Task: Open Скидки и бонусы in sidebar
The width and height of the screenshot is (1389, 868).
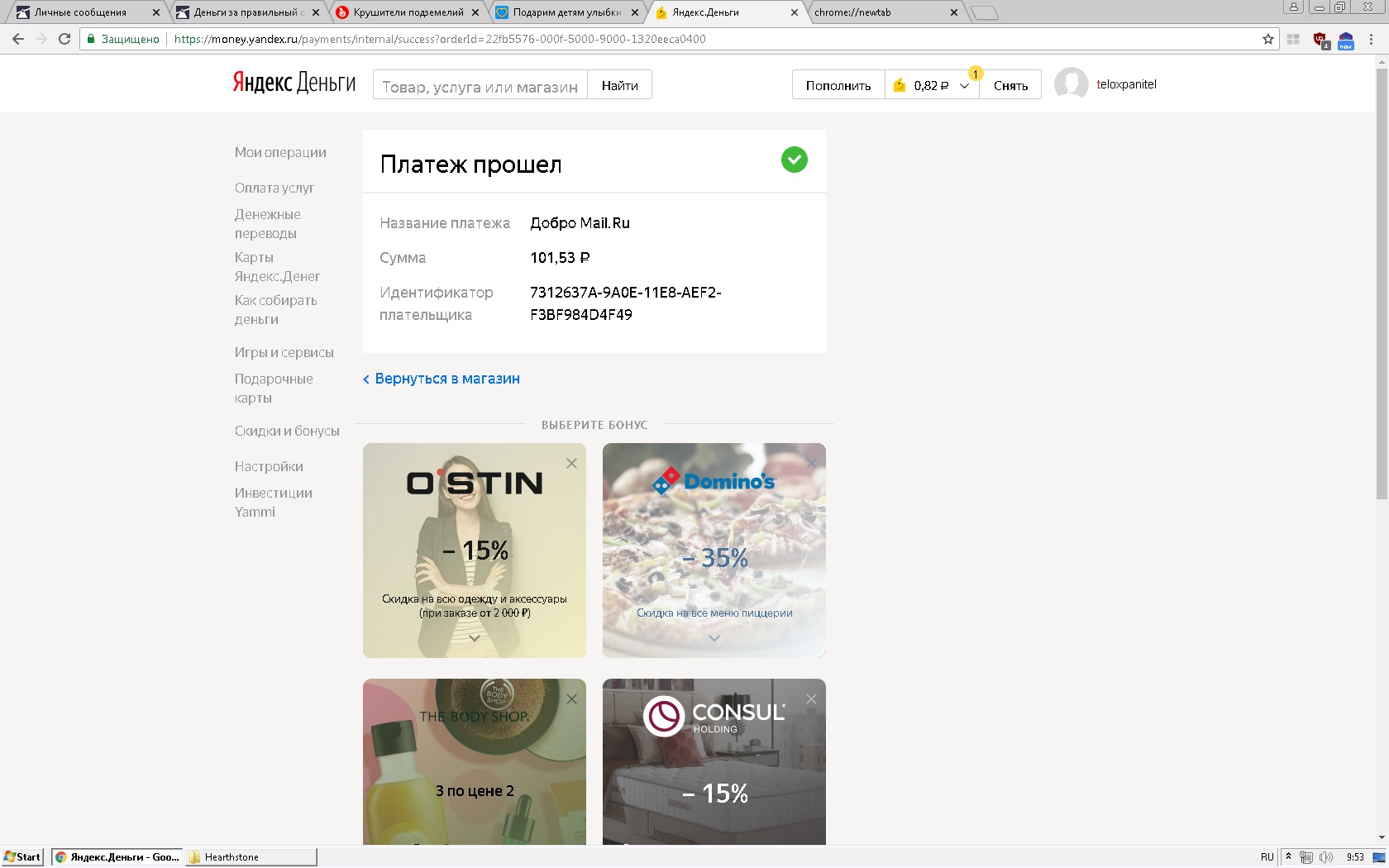Action: pos(287,431)
